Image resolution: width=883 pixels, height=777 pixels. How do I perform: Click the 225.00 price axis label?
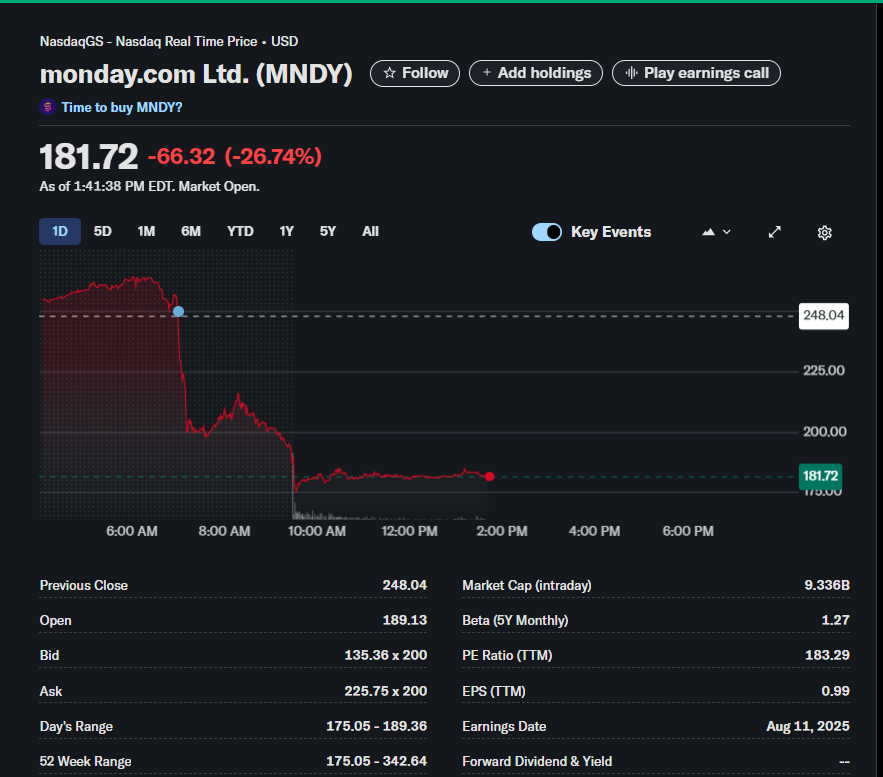823,370
